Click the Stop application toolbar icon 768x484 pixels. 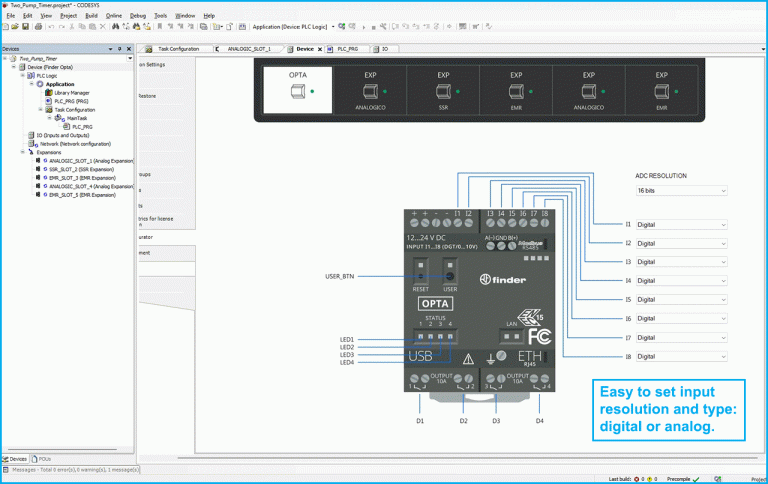373,27
